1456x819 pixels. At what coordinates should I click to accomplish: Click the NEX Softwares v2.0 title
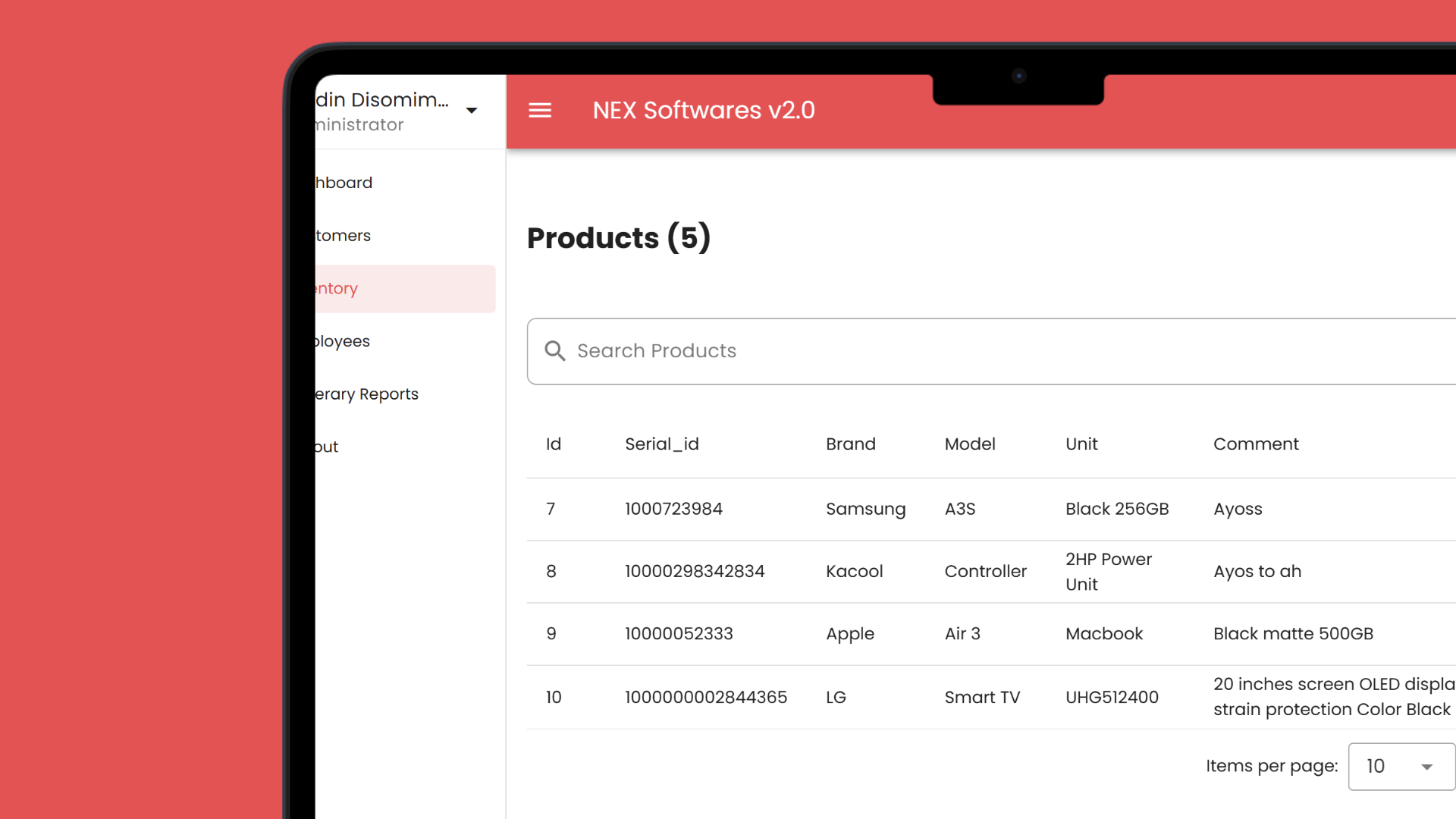(703, 111)
